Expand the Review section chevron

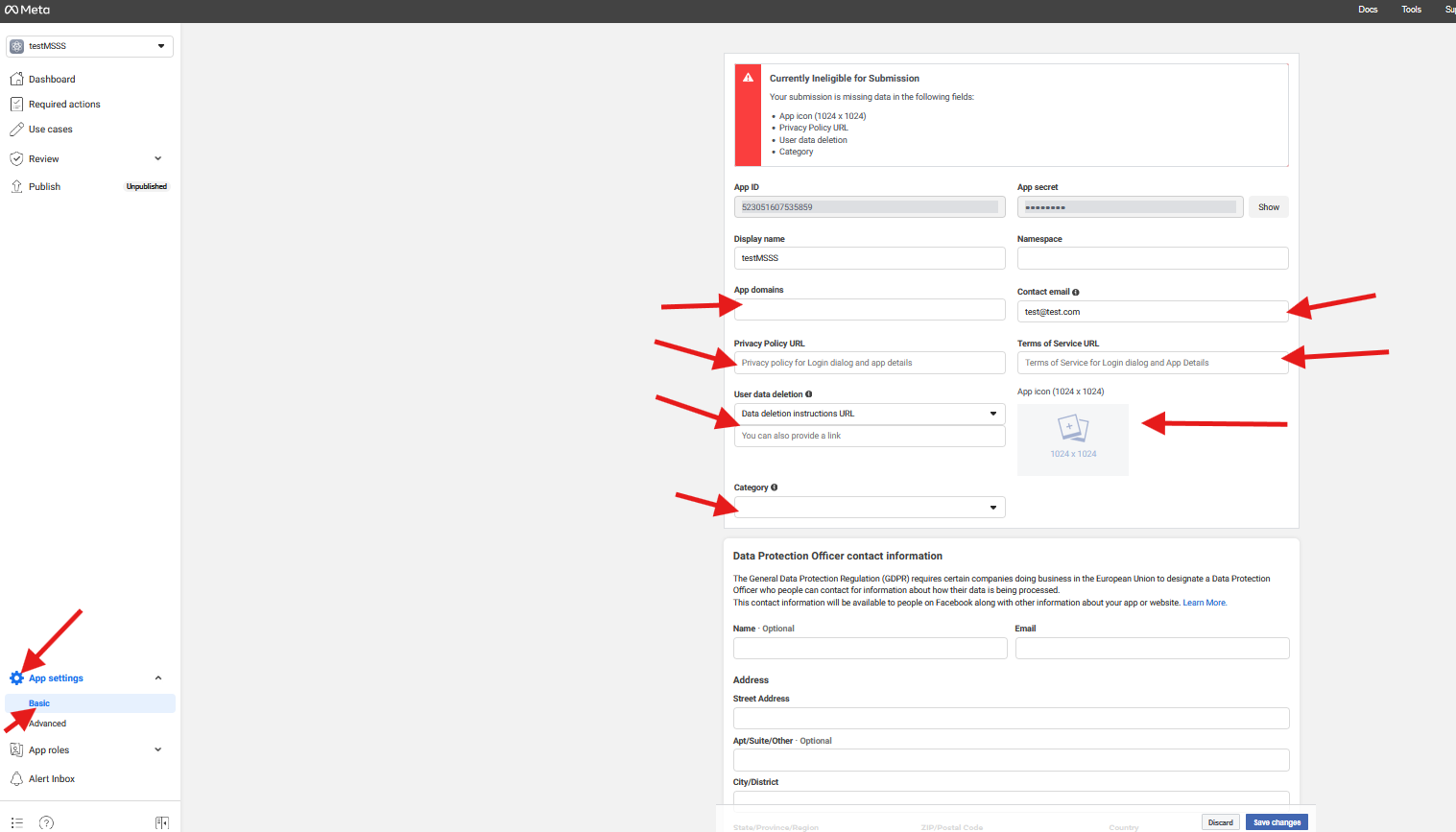point(158,158)
